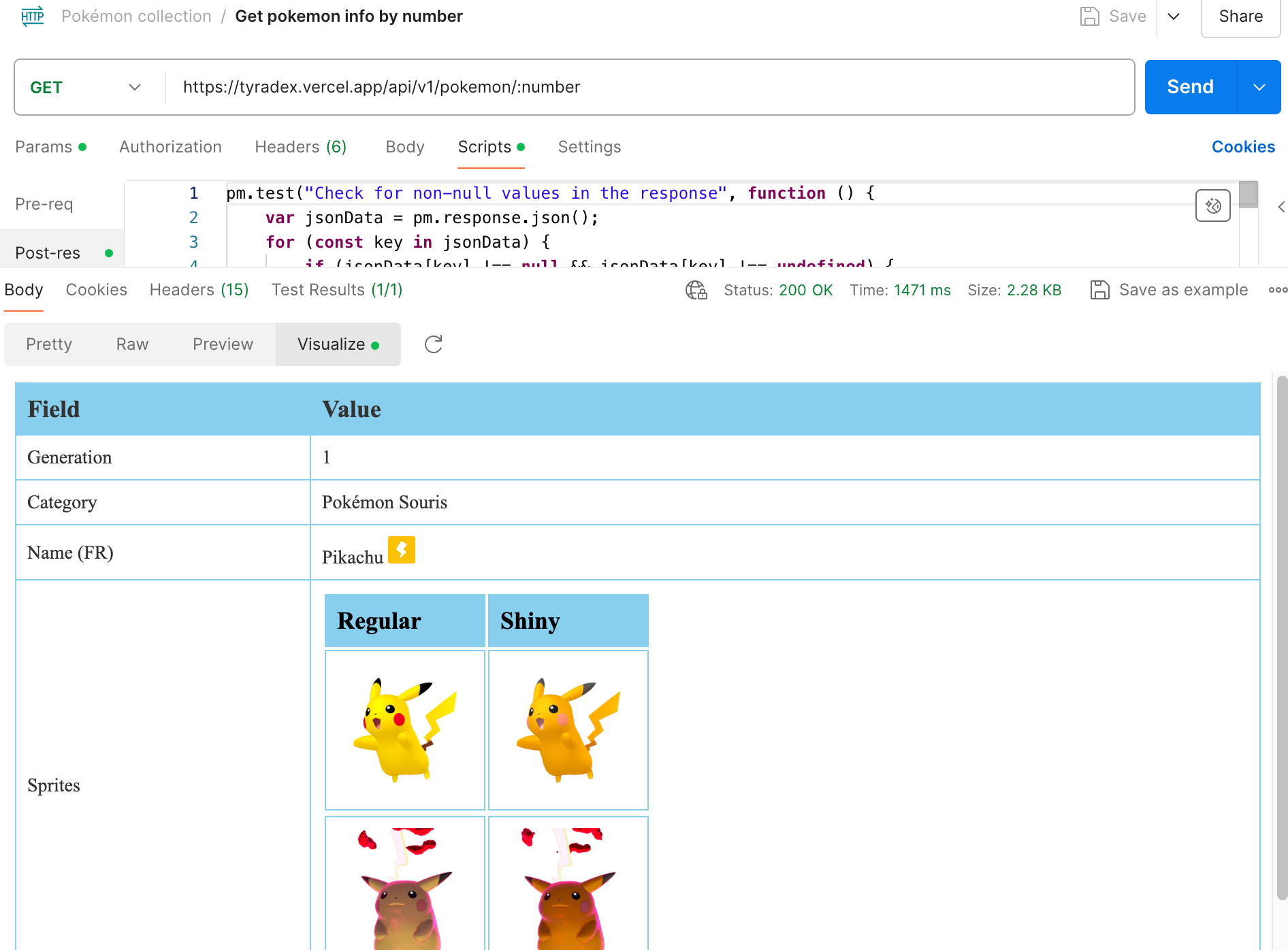Open the request Headers (6) tab

(301, 147)
